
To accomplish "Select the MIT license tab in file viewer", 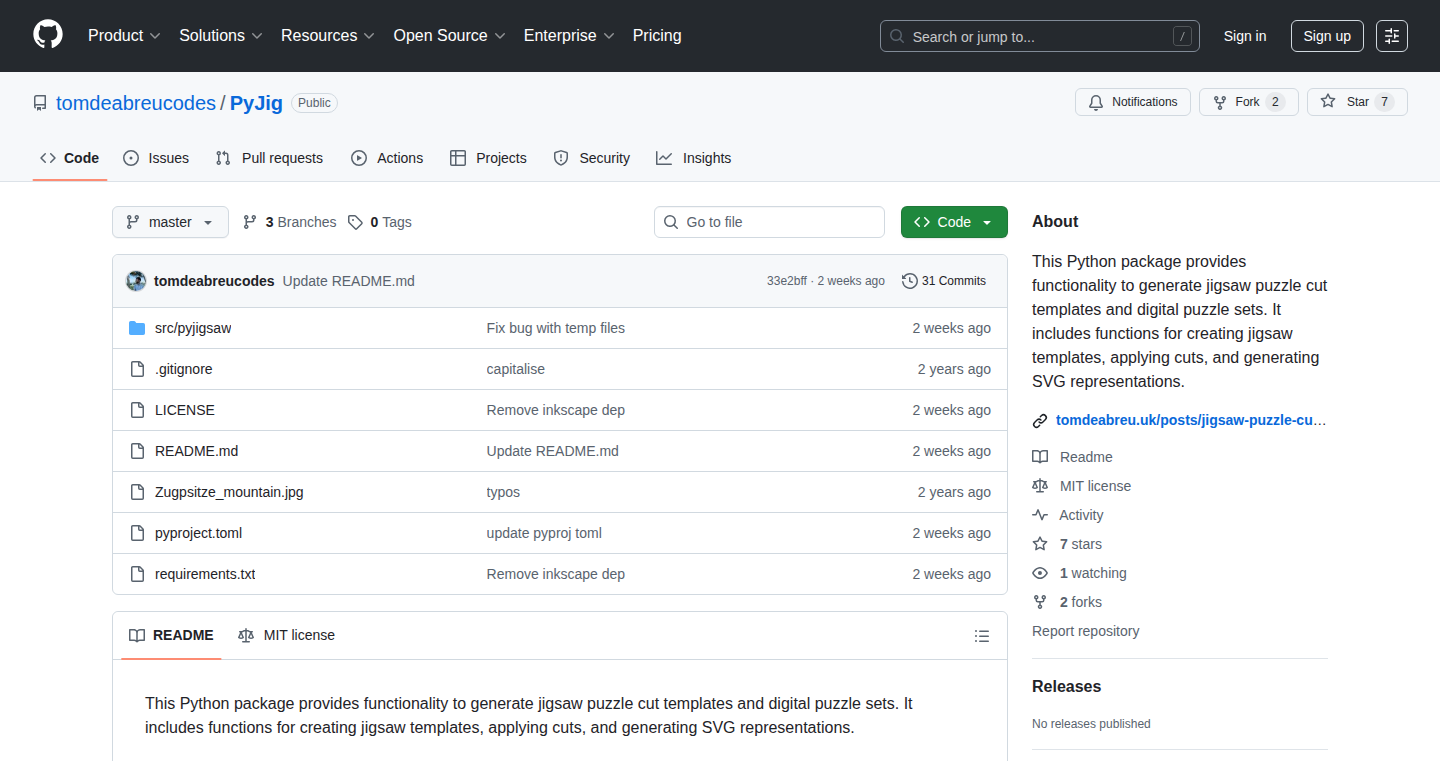I will click(286, 636).
